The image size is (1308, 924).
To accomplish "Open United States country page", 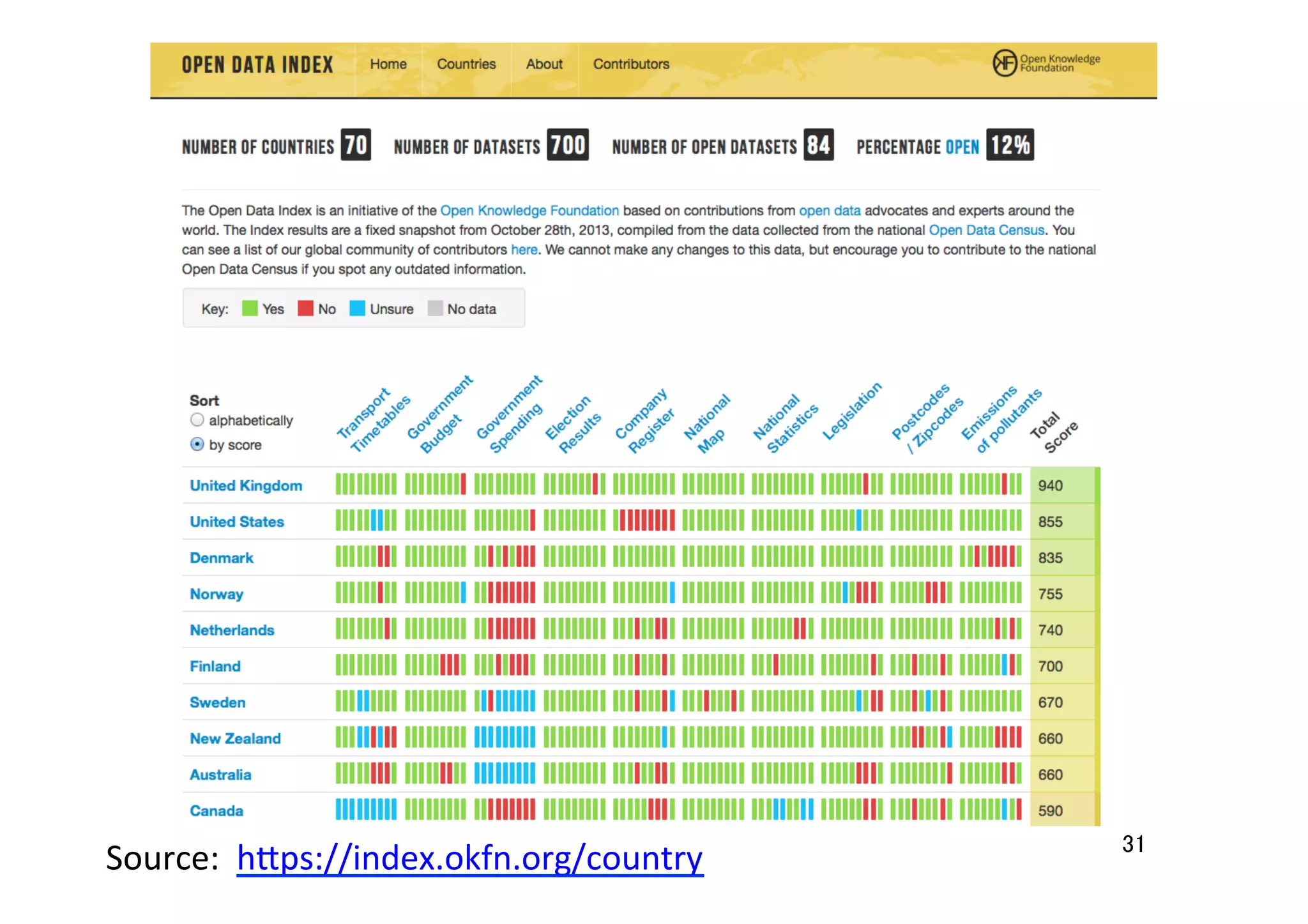I will 237,522.
